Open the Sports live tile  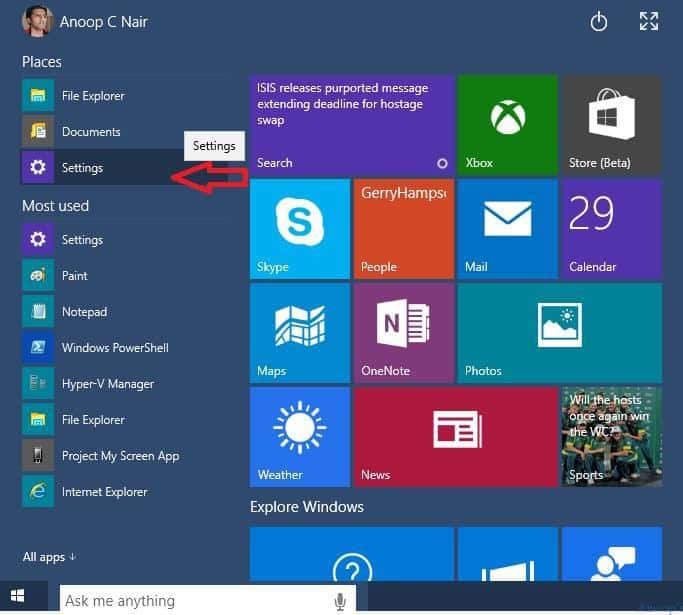click(x=612, y=437)
